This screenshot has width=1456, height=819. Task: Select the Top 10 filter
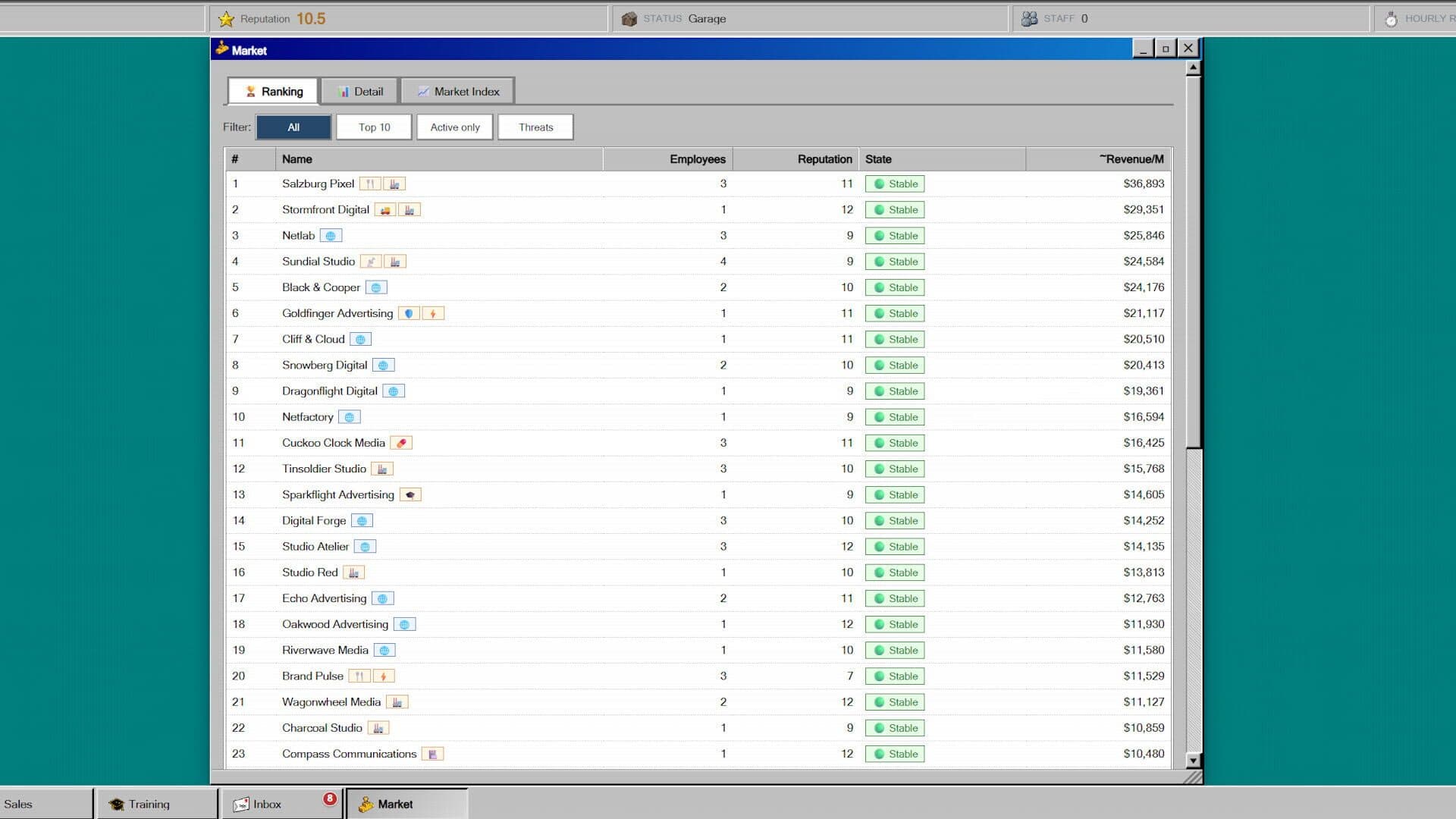pyautogui.click(x=375, y=127)
